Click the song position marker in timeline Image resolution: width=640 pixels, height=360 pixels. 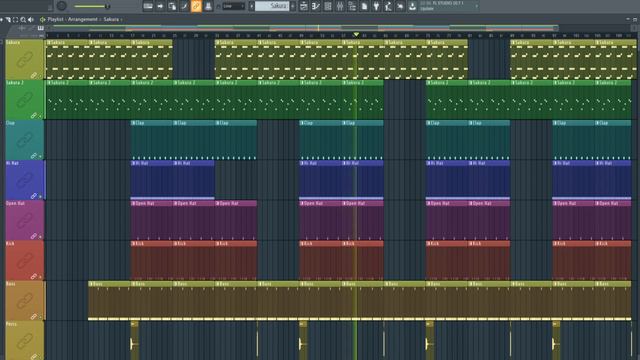(356, 35)
